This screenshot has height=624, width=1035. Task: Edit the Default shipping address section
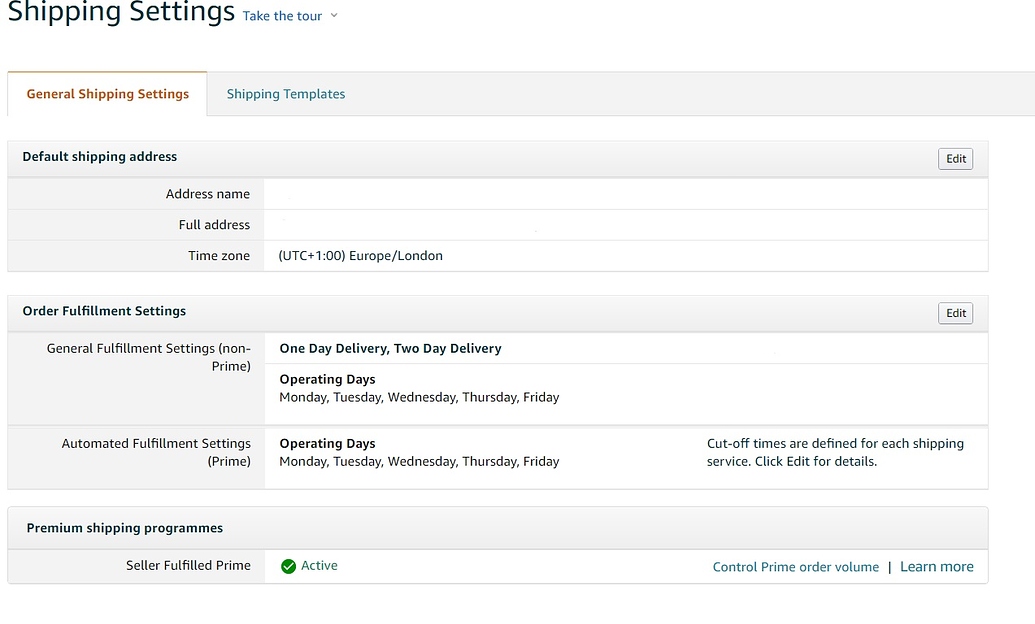tap(956, 159)
